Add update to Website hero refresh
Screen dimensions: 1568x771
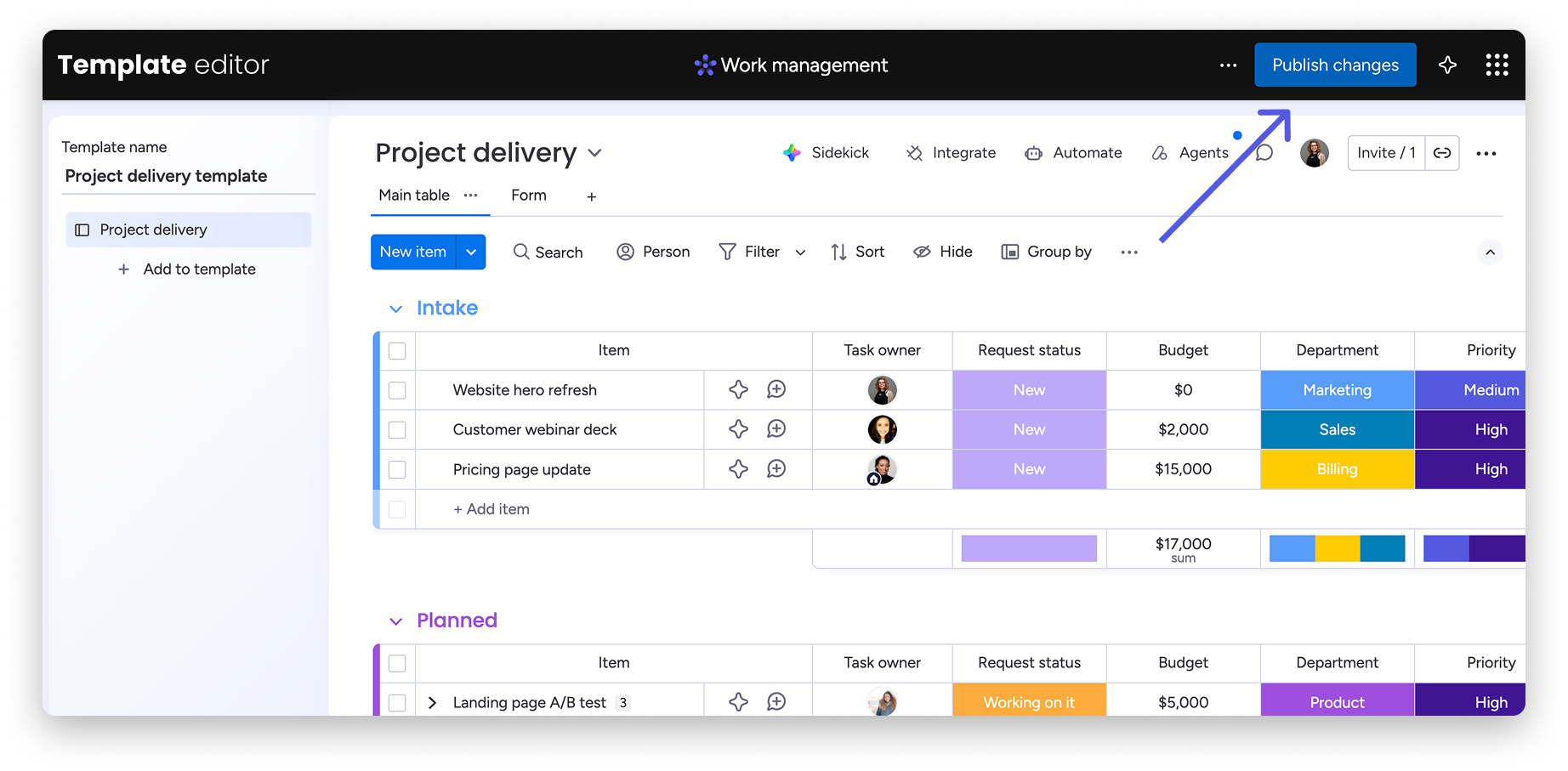pyautogui.click(x=776, y=389)
